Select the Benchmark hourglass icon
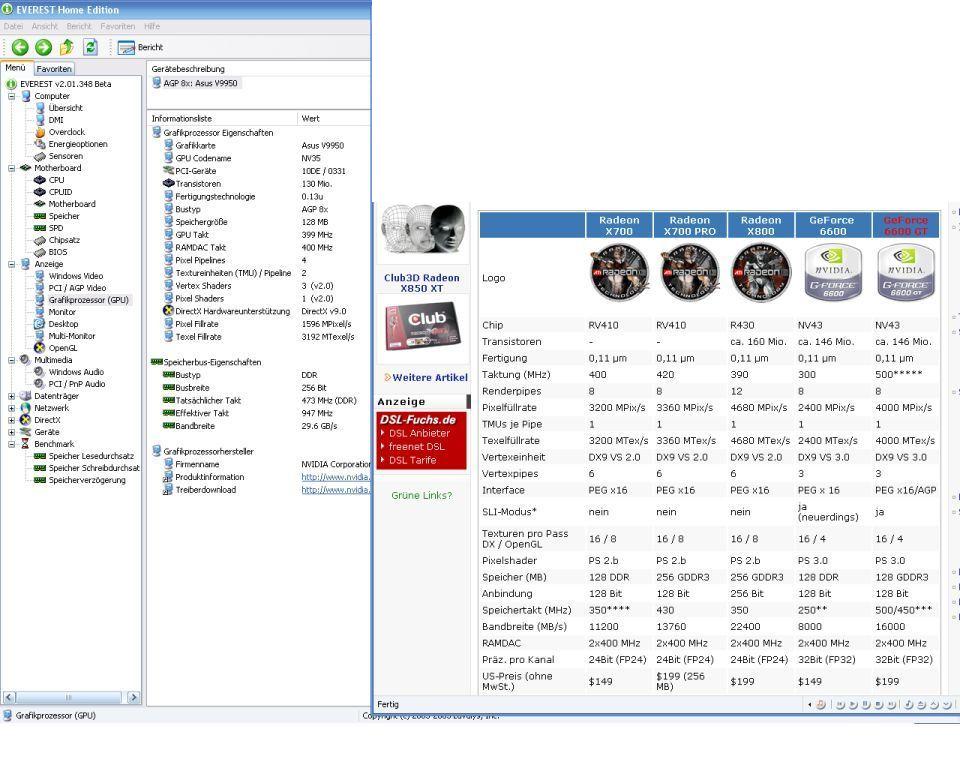960x768 pixels. tap(25, 444)
